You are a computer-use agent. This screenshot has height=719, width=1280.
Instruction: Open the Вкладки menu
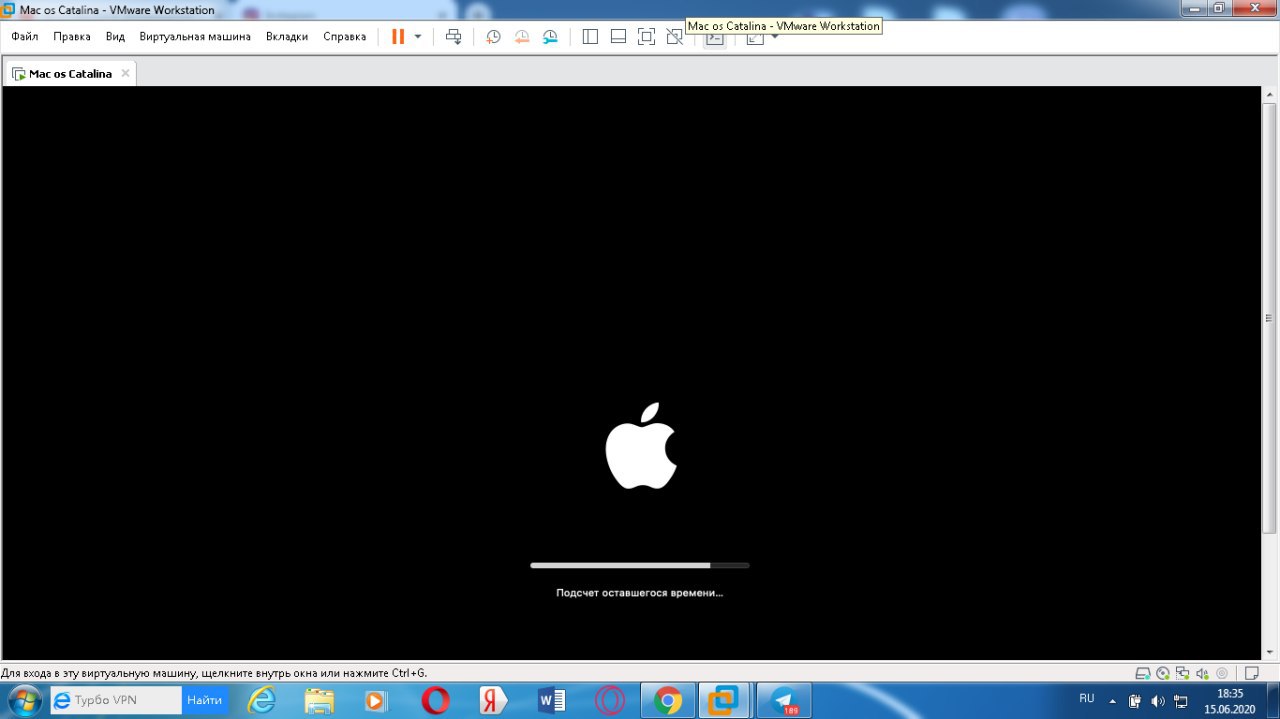click(x=287, y=36)
